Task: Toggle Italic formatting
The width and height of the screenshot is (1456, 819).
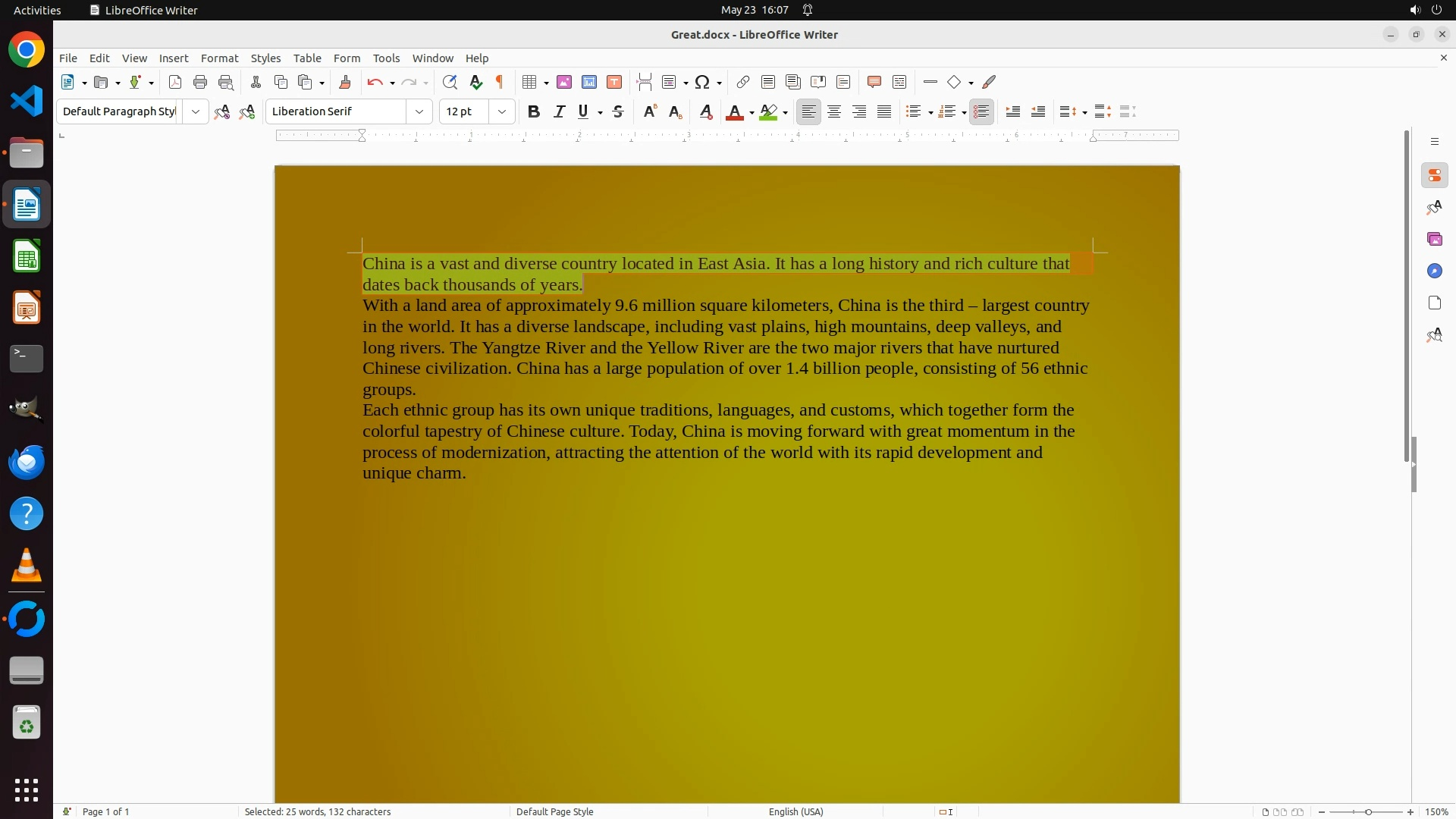Action: [x=560, y=111]
